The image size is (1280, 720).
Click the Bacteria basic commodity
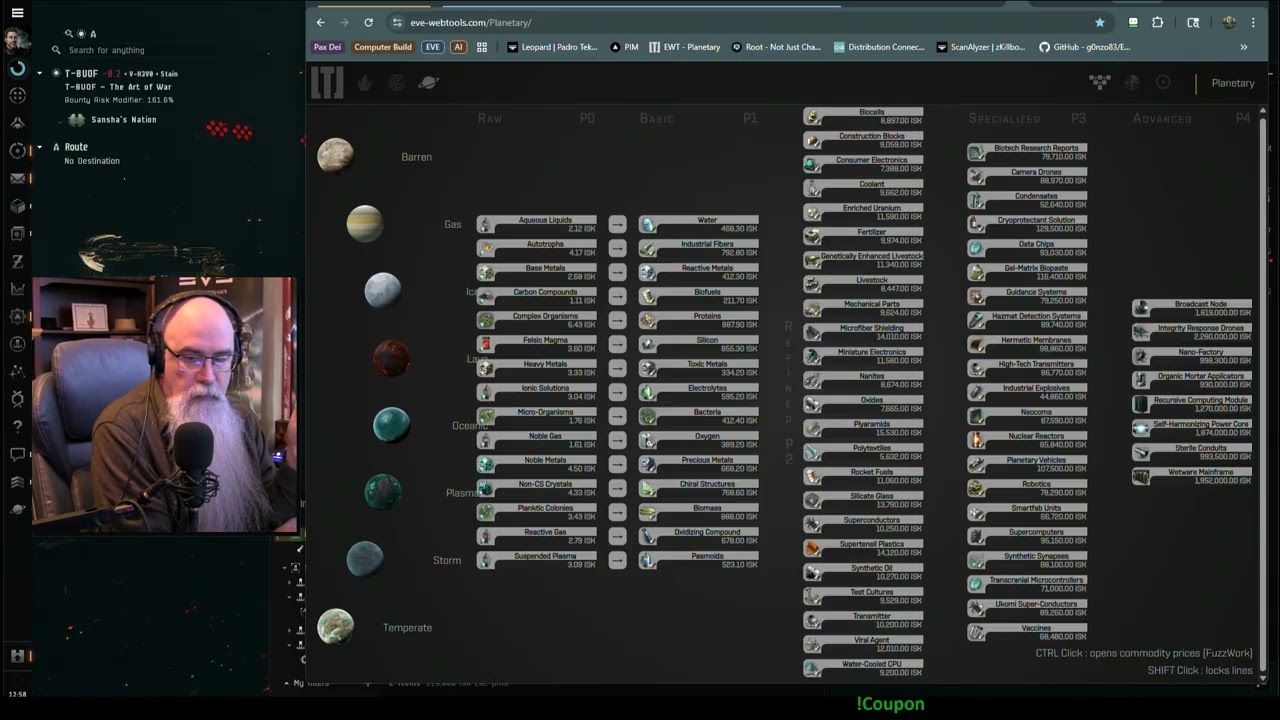click(699, 416)
